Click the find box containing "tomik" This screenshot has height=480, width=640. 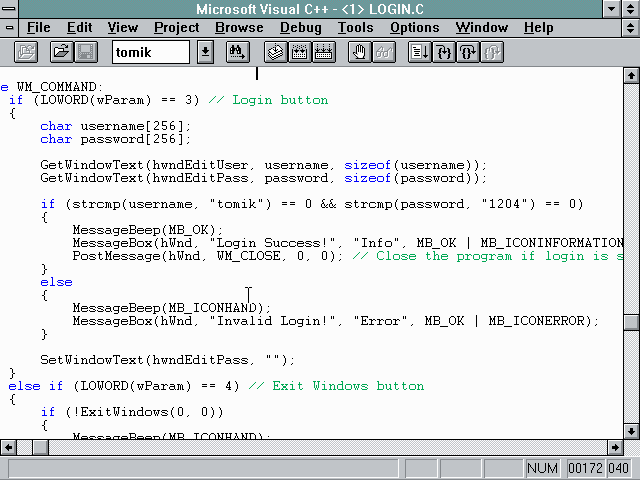point(151,52)
